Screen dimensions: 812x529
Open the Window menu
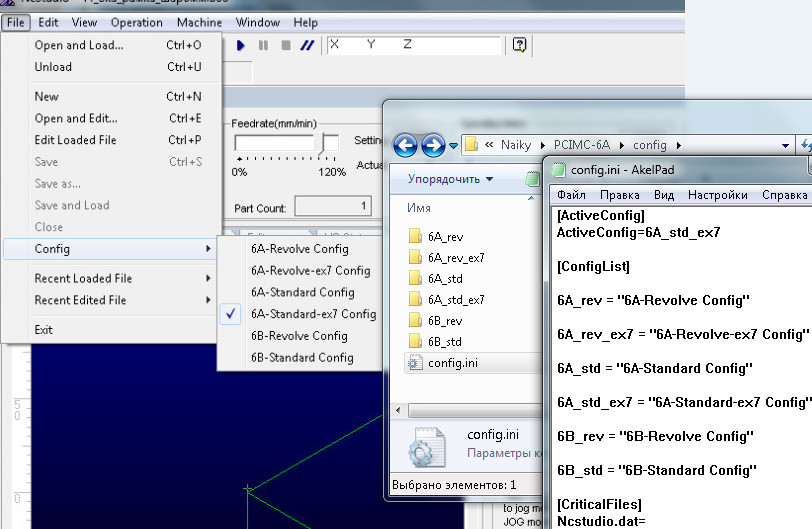(x=258, y=23)
